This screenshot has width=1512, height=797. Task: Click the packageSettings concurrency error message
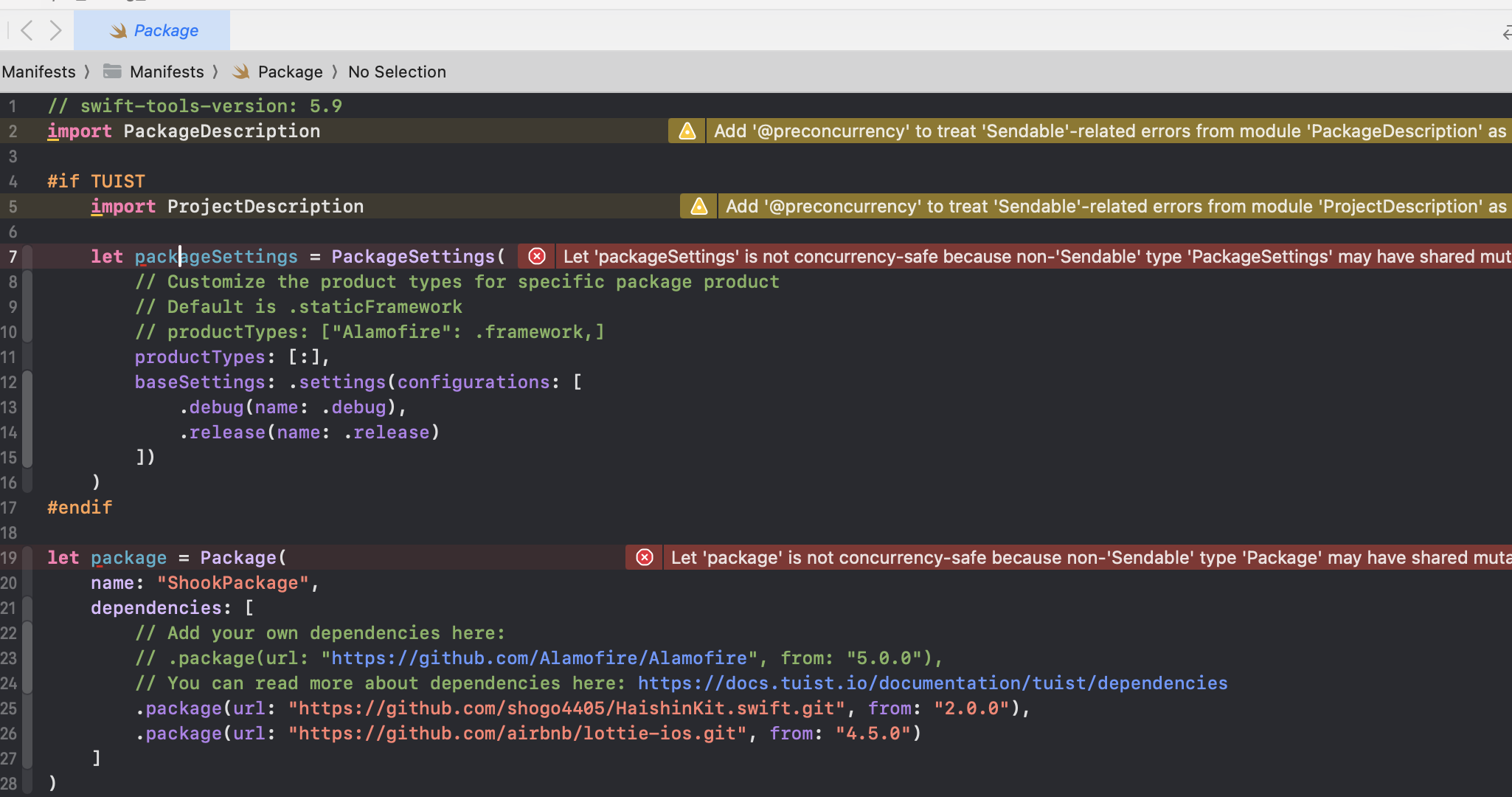[x=1036, y=257]
